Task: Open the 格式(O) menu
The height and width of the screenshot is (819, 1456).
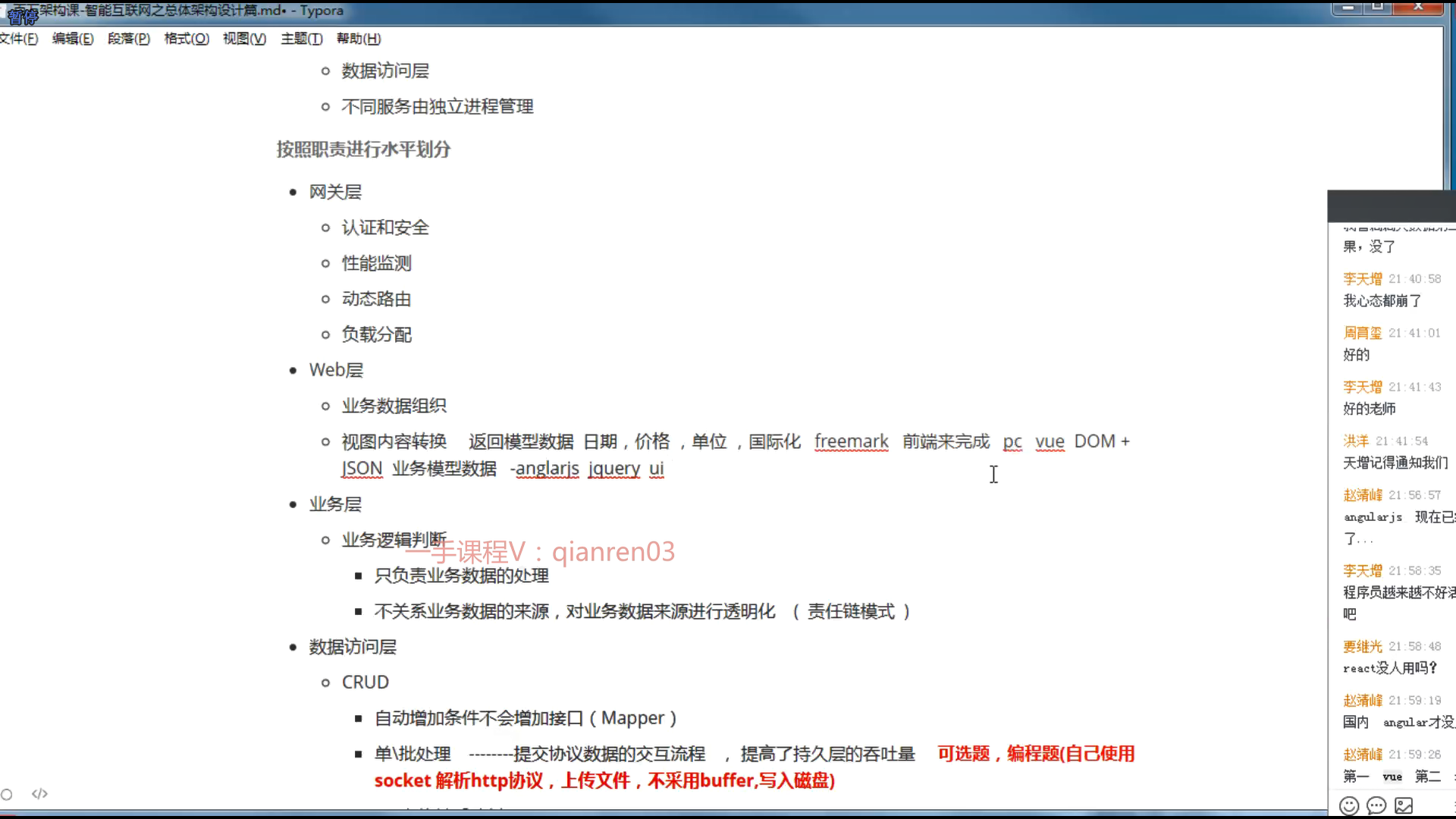Action: point(187,39)
